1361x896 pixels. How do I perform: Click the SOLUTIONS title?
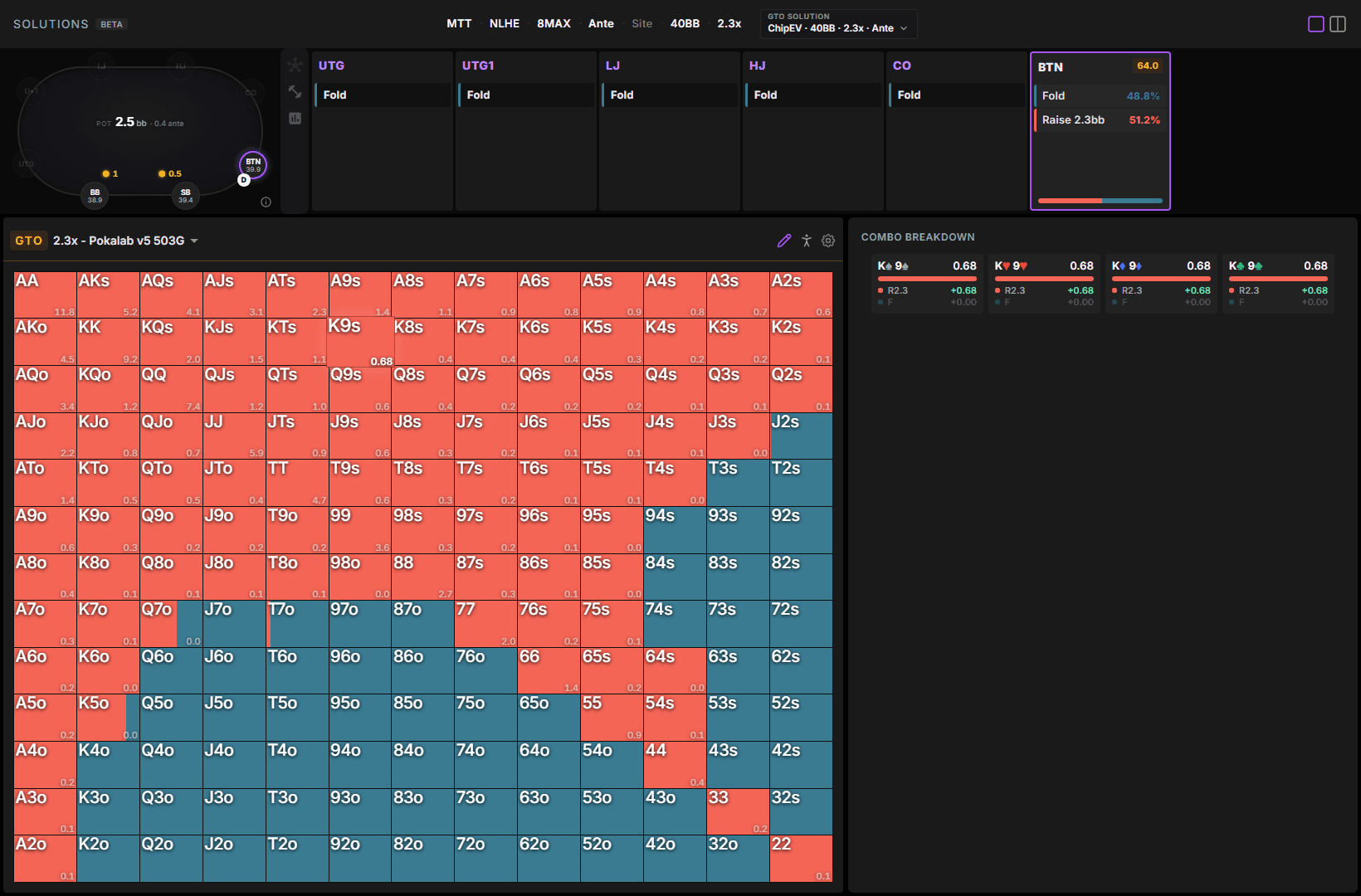51,24
